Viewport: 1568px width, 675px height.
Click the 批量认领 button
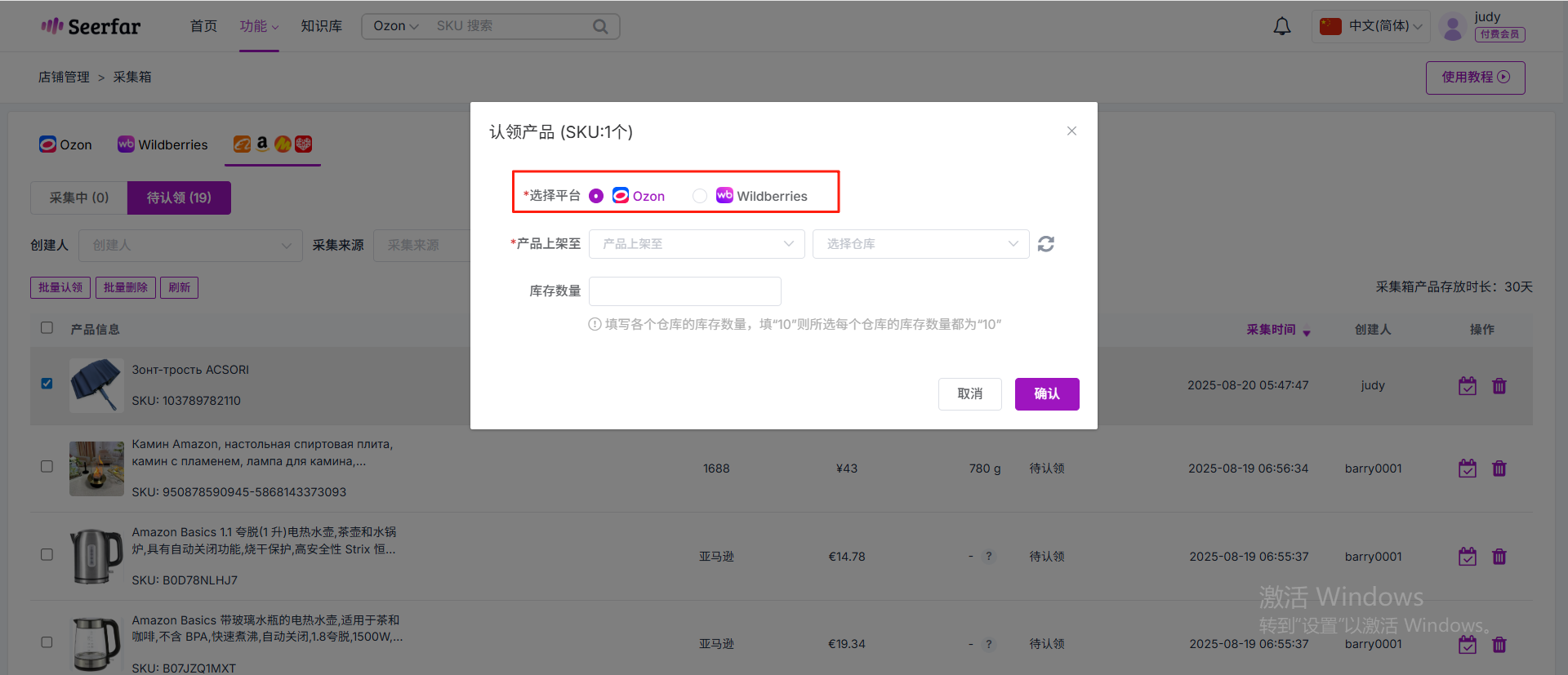pos(60,287)
